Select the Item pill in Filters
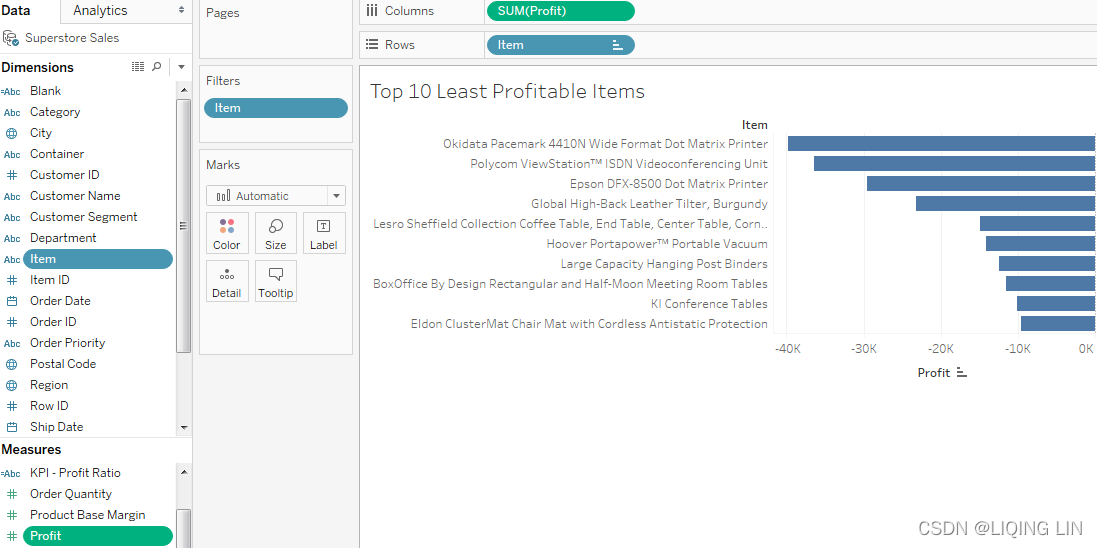This screenshot has height=548, width=1097. coord(276,108)
